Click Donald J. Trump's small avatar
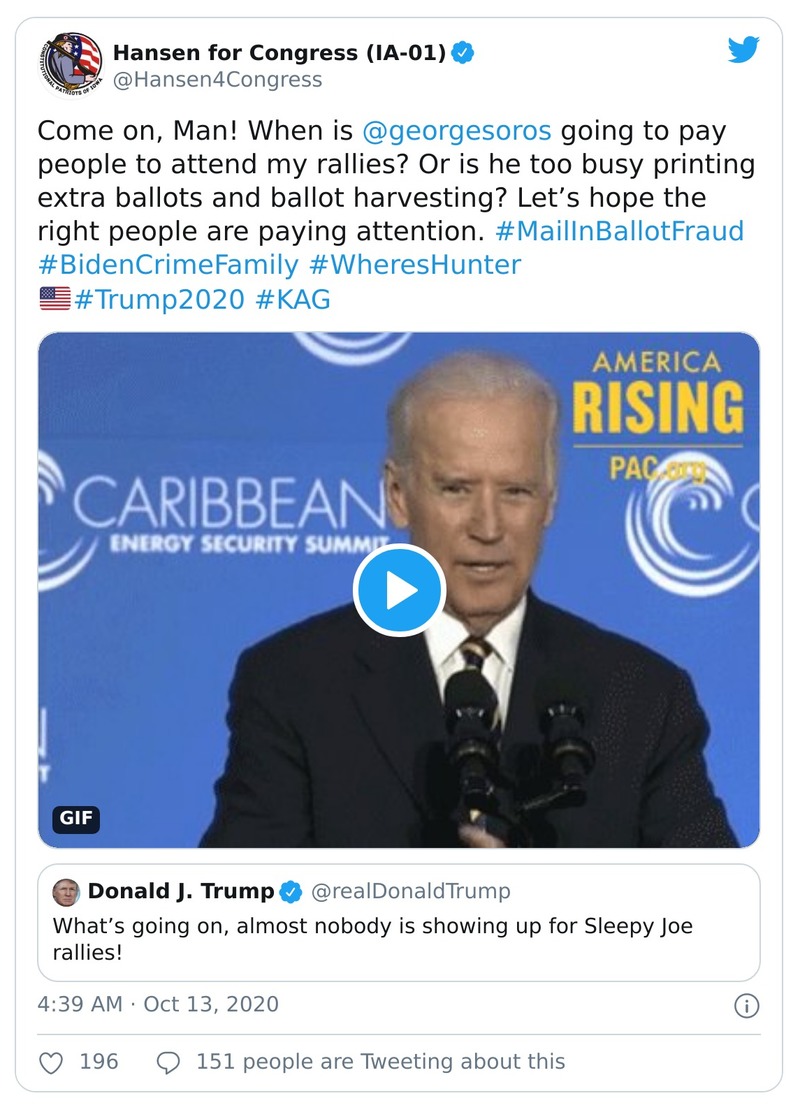This screenshot has width=800, height=1112. click(66, 891)
